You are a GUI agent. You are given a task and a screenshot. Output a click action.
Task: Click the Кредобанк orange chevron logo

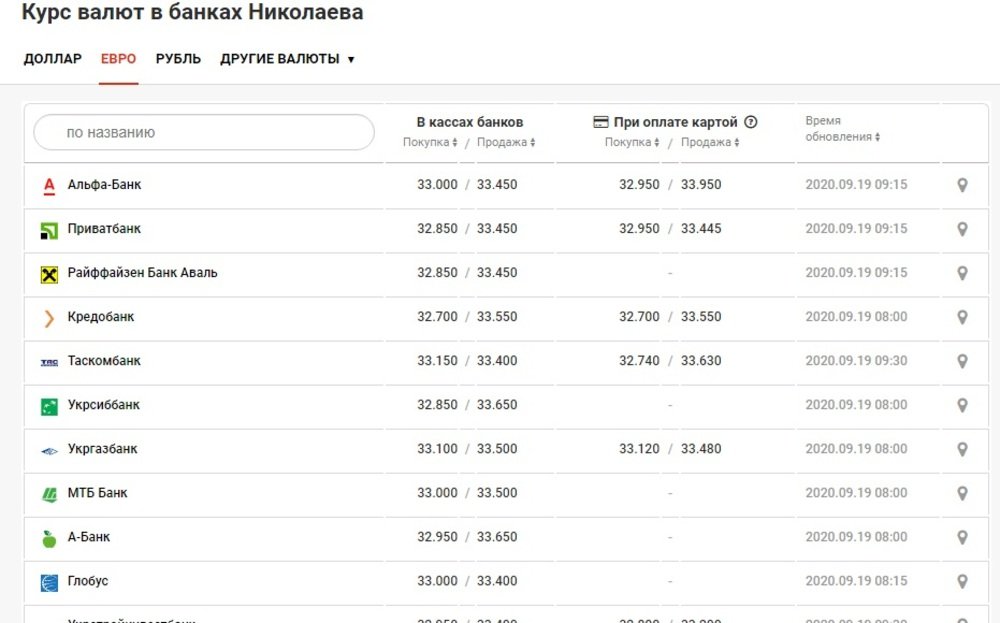point(49,318)
